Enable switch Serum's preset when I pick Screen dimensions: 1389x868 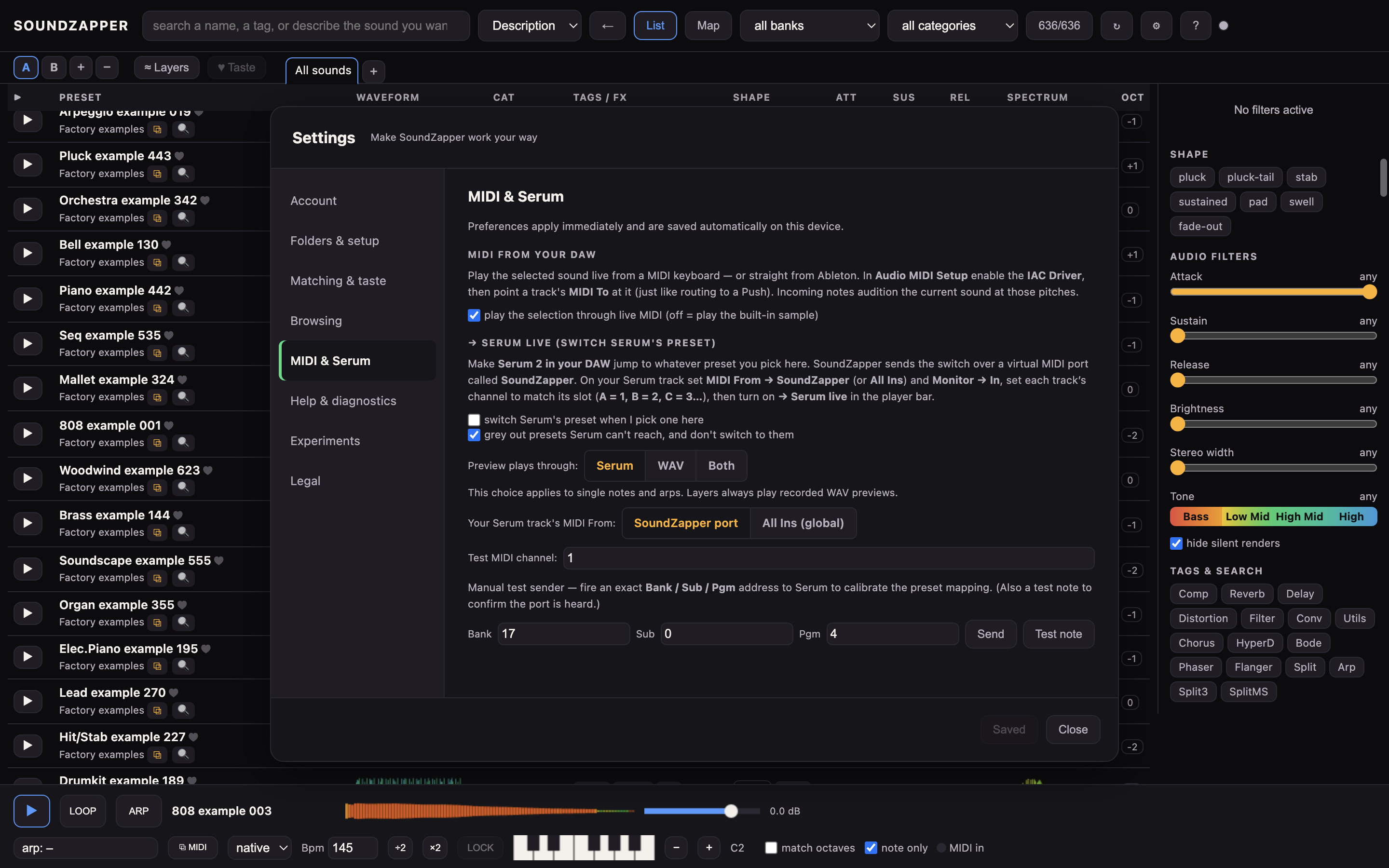(474, 420)
